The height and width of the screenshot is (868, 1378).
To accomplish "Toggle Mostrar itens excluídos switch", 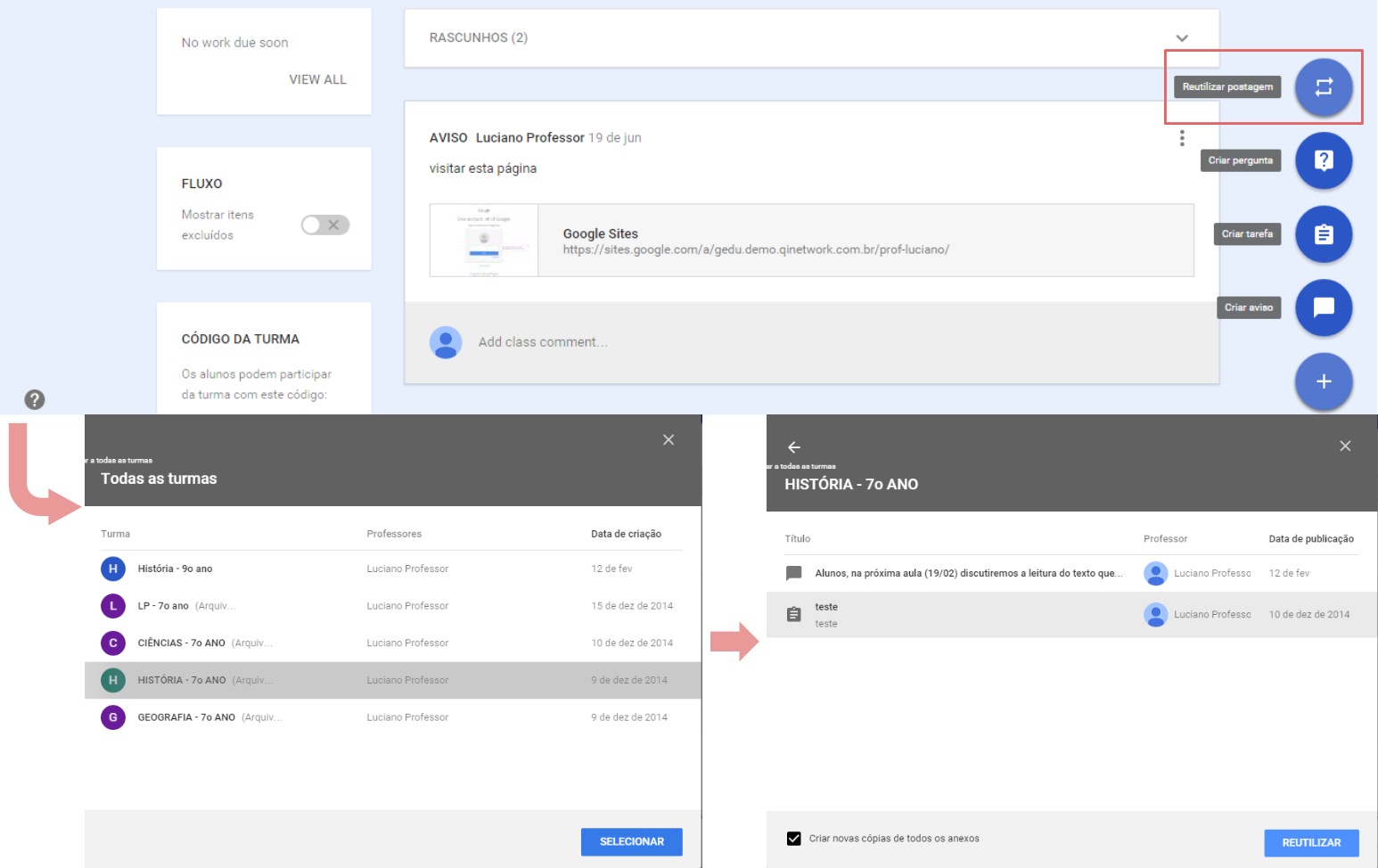I will coord(324,225).
